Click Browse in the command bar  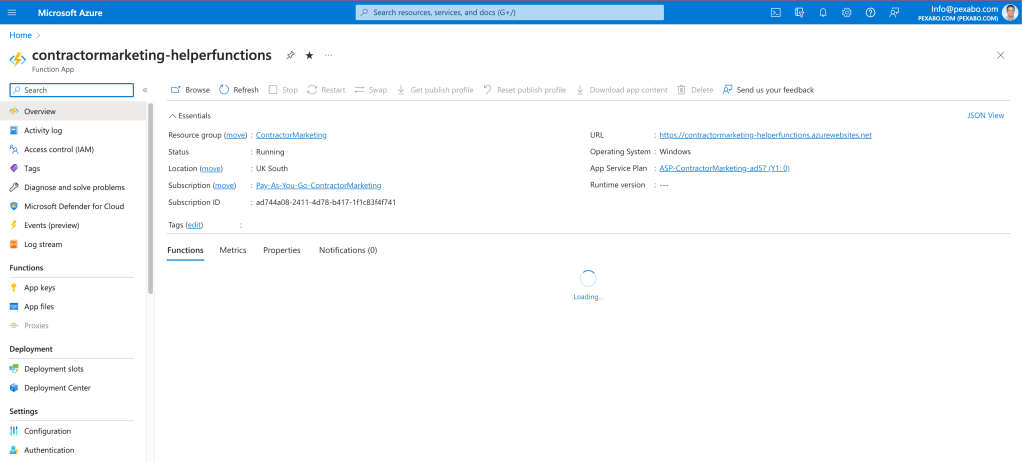pos(190,90)
